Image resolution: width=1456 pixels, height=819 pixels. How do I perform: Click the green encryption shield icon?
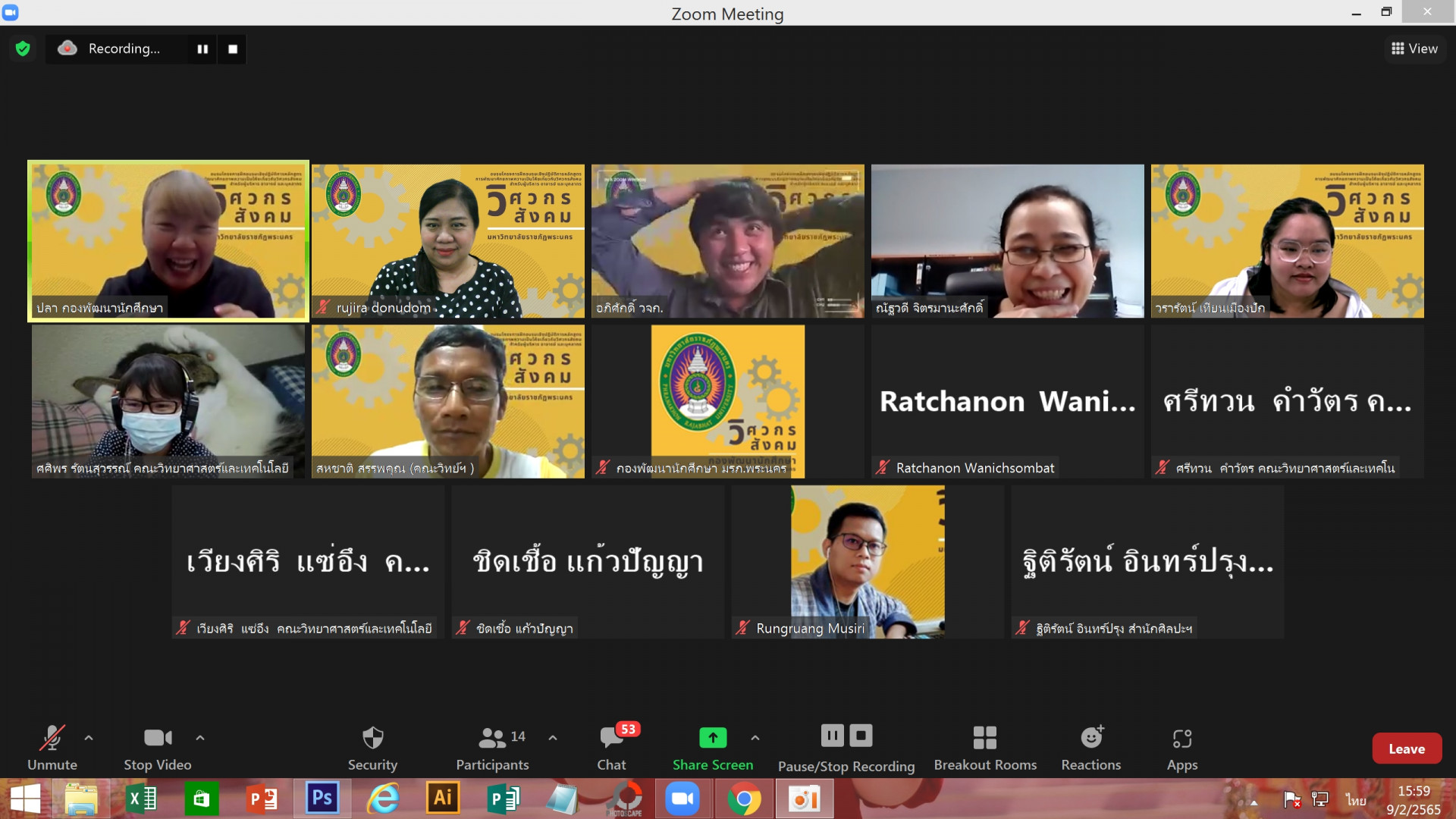pos(23,49)
